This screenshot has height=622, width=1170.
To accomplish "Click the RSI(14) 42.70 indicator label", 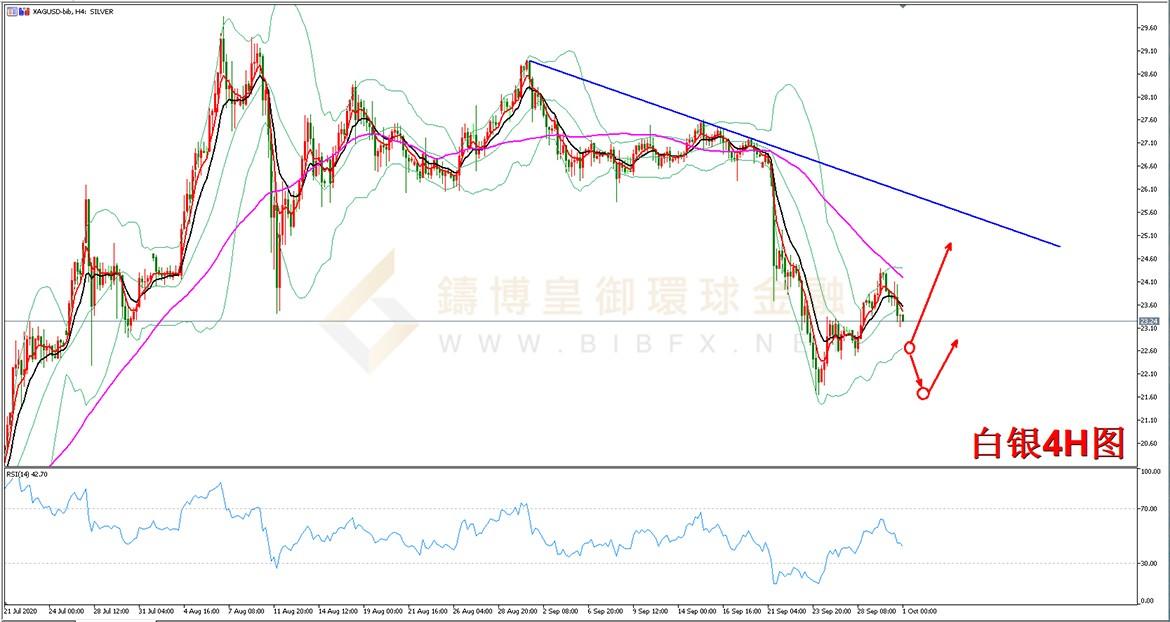I will click(x=27, y=474).
